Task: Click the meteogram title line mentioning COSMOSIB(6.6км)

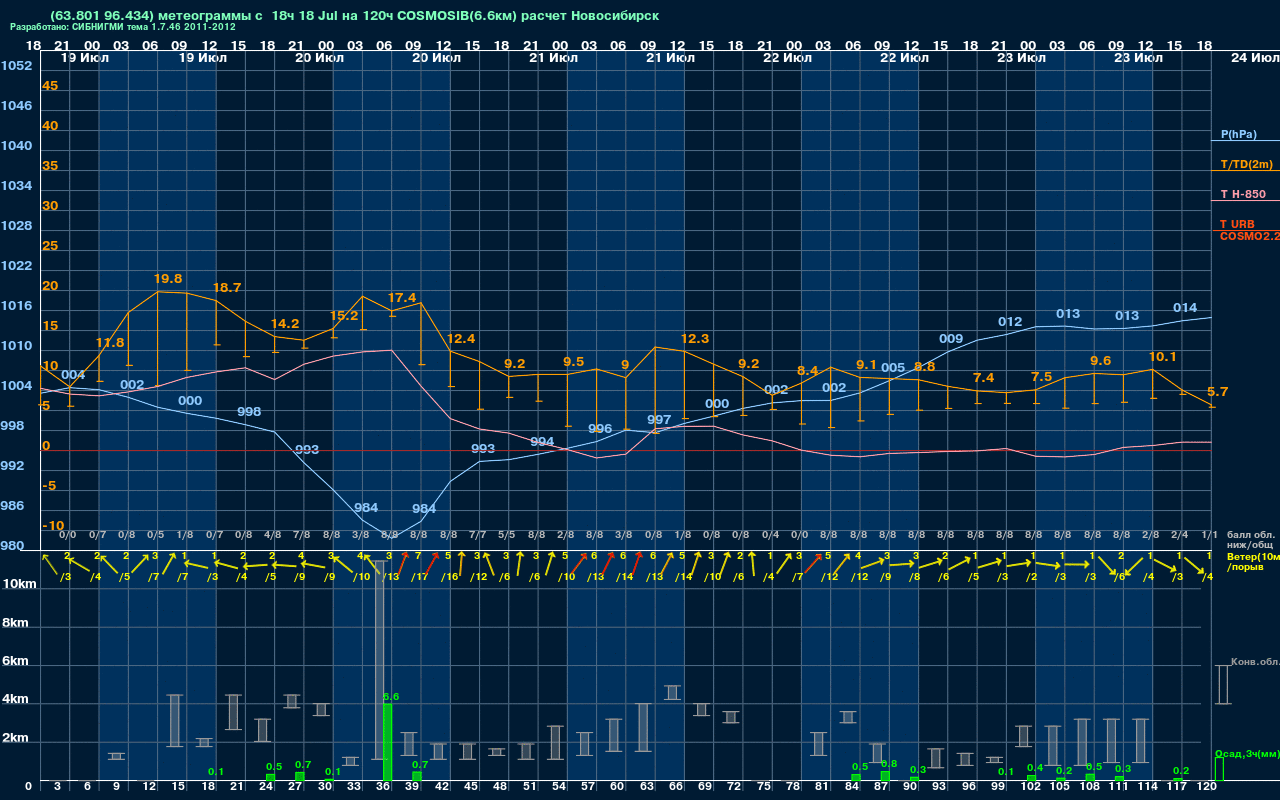Action: click(x=353, y=16)
